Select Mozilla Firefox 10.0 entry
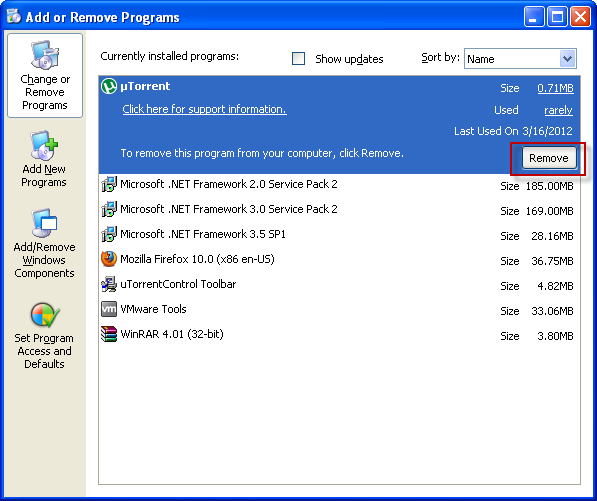Screen dimensions: 597x501 (339, 260)
